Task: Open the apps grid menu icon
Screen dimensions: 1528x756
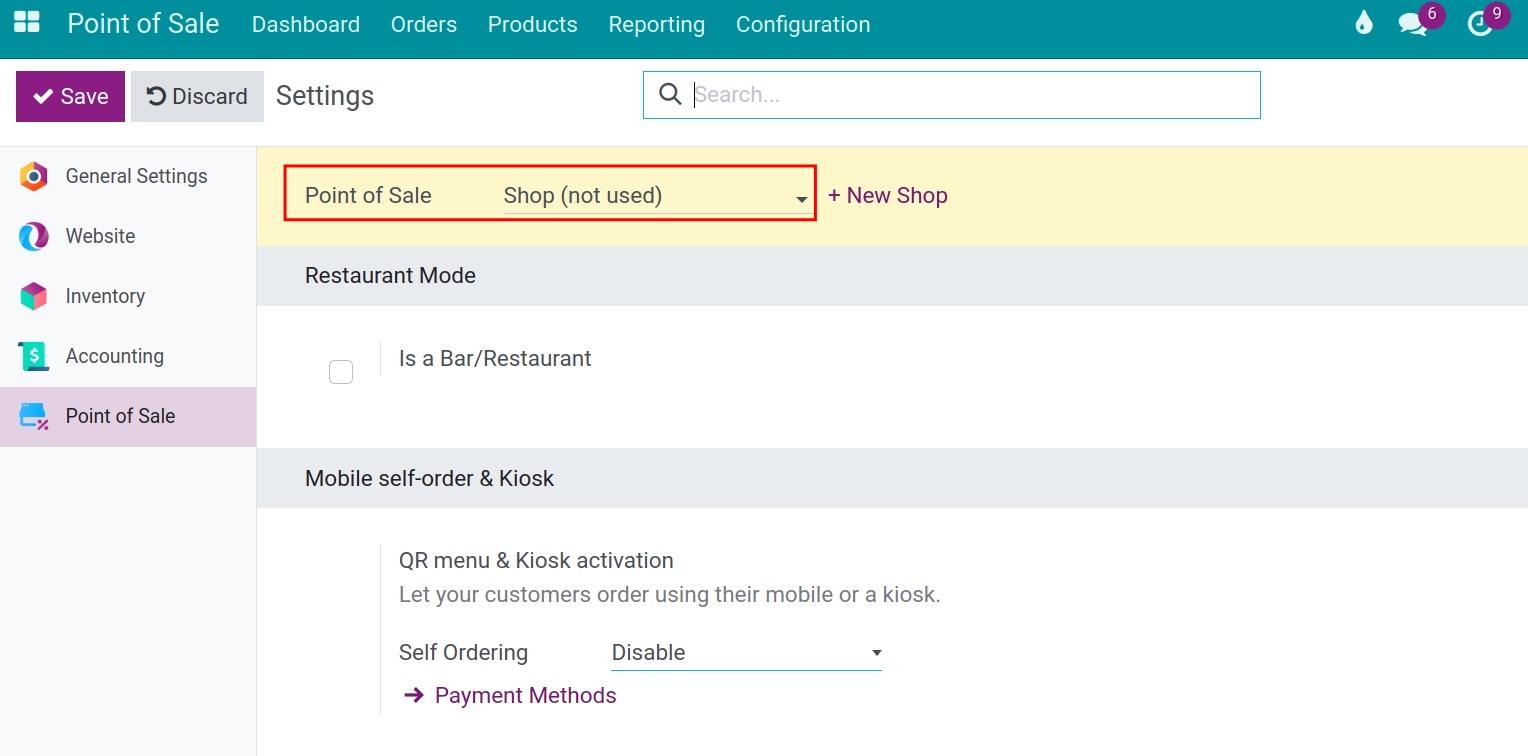Action: click(x=27, y=23)
